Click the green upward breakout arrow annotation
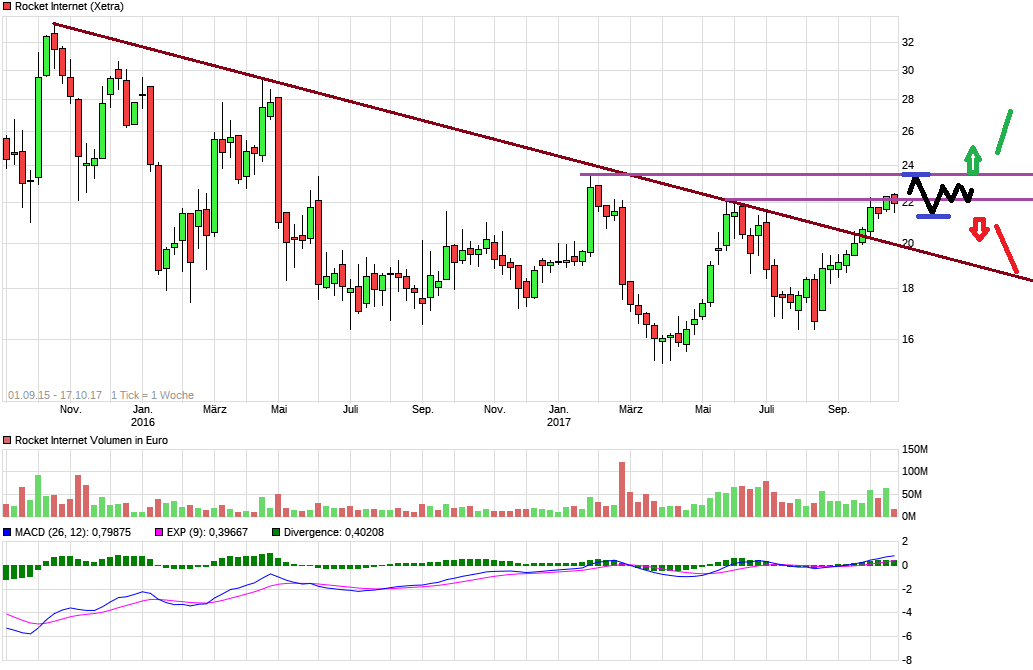 (972, 162)
